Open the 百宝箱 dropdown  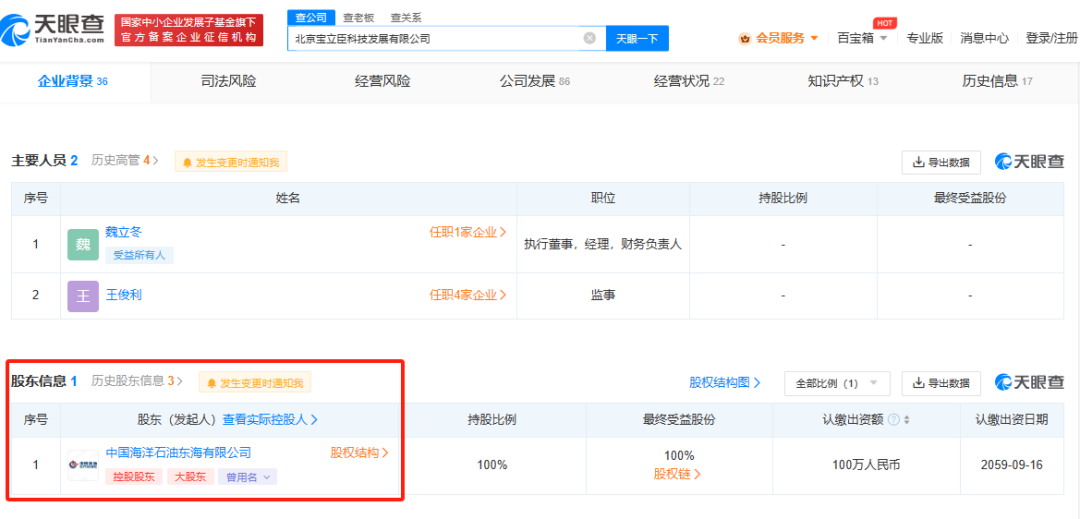pyautogui.click(x=862, y=39)
